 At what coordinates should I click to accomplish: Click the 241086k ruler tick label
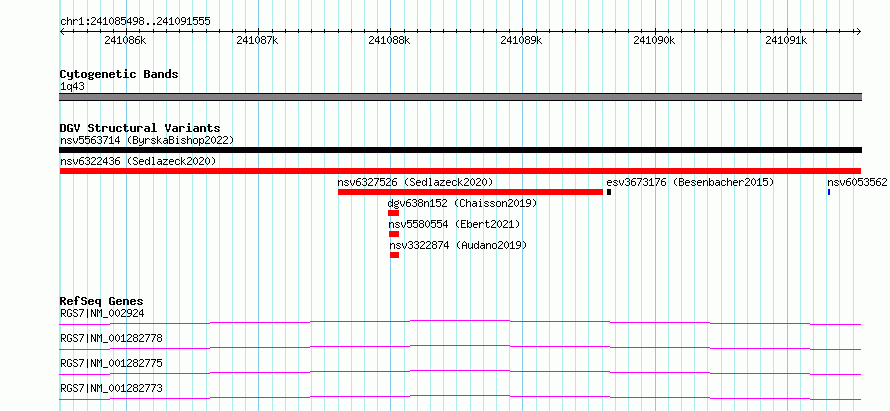click(x=125, y=40)
